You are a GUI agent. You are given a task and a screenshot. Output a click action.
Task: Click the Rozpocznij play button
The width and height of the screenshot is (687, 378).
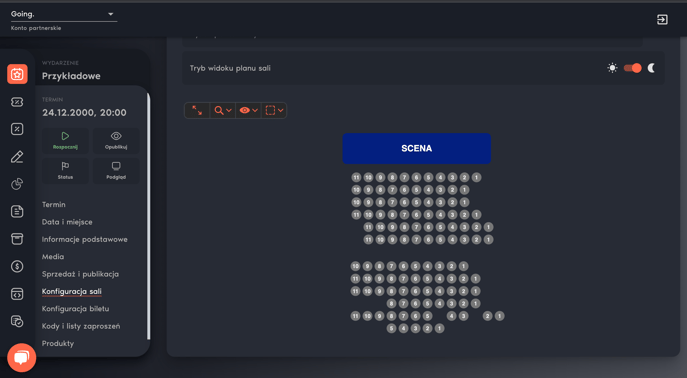(x=65, y=141)
